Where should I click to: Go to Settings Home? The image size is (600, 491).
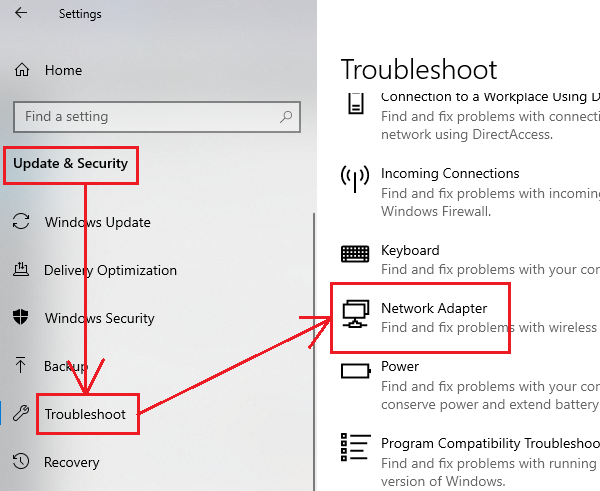tap(63, 70)
